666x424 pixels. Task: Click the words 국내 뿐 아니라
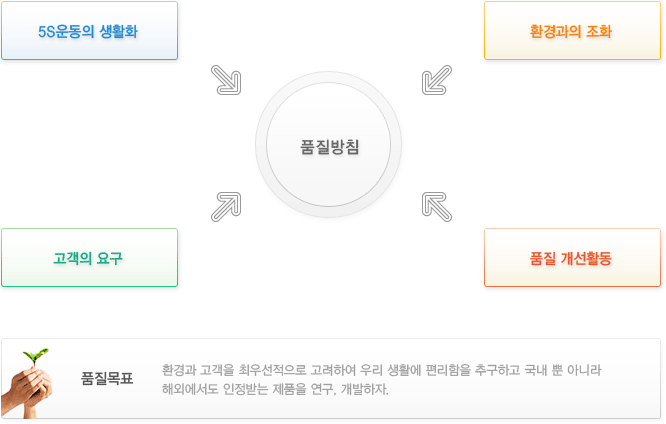[x=563, y=370]
